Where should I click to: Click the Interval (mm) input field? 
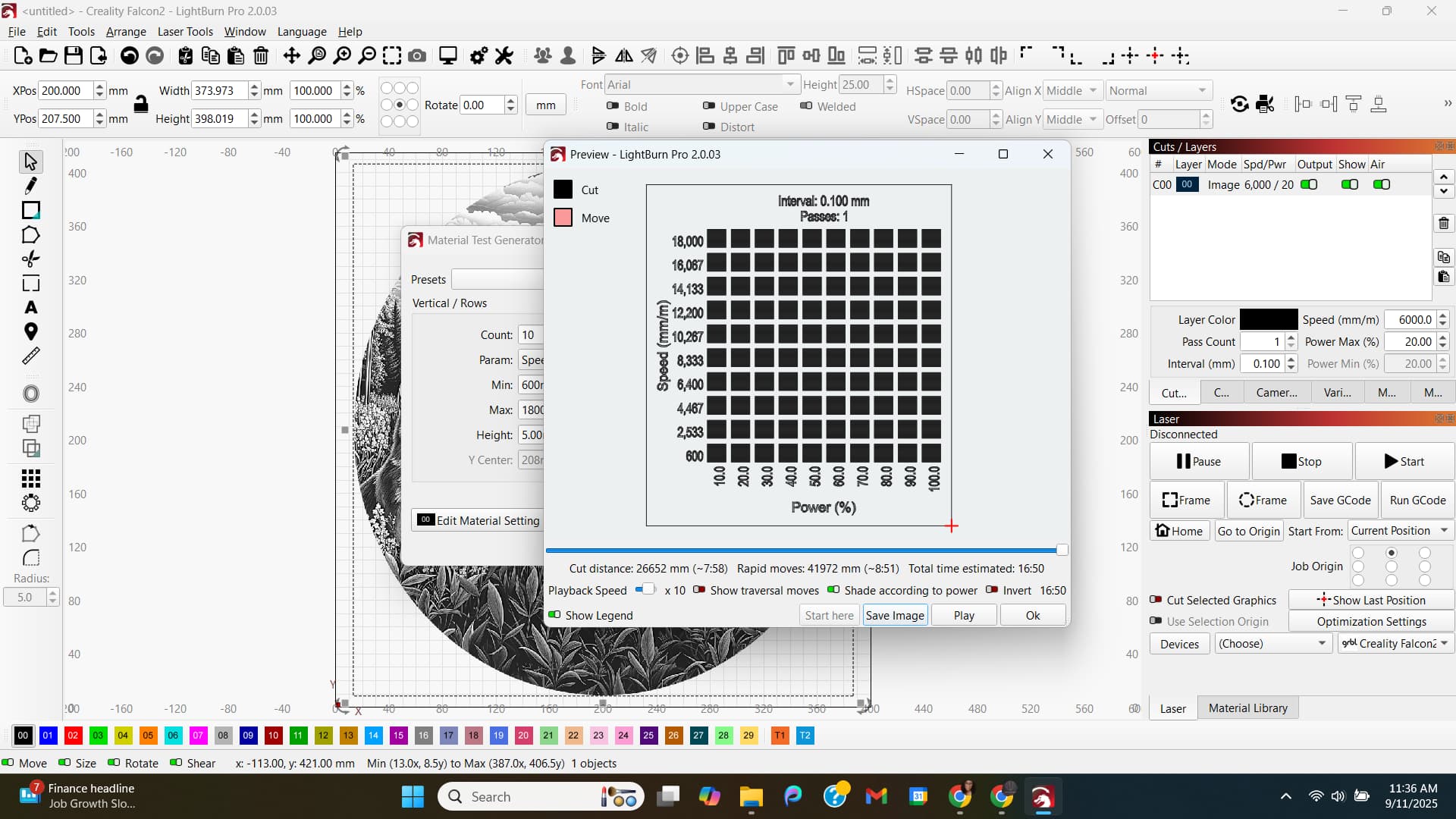pos(1263,363)
